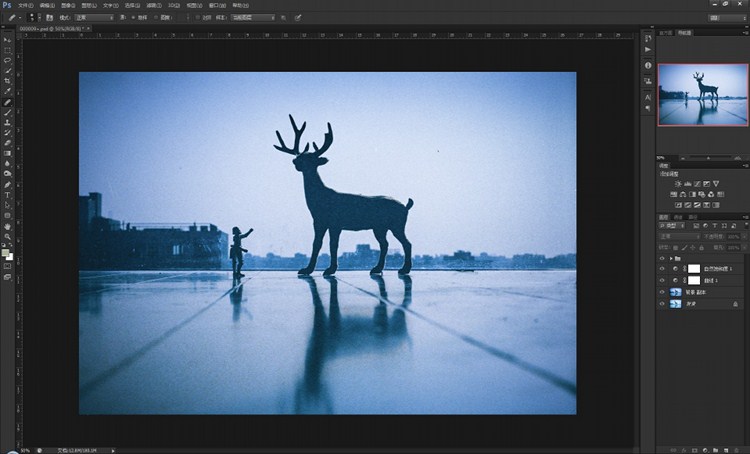Image resolution: width=750 pixels, height=454 pixels.
Task: Select the Horizontal Type tool
Action: pyautogui.click(x=7, y=195)
